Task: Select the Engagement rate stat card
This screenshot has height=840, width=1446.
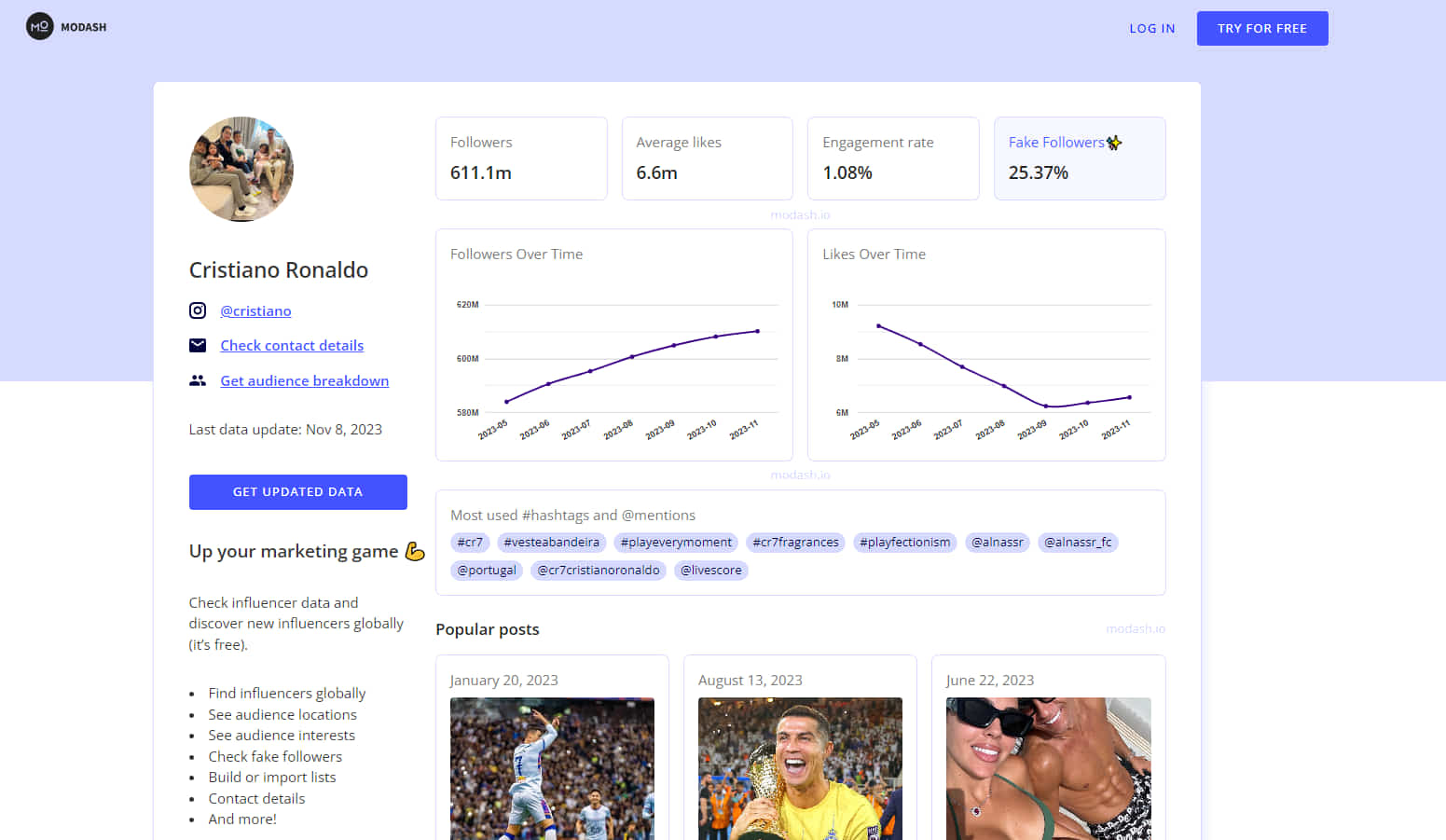Action: [x=893, y=158]
